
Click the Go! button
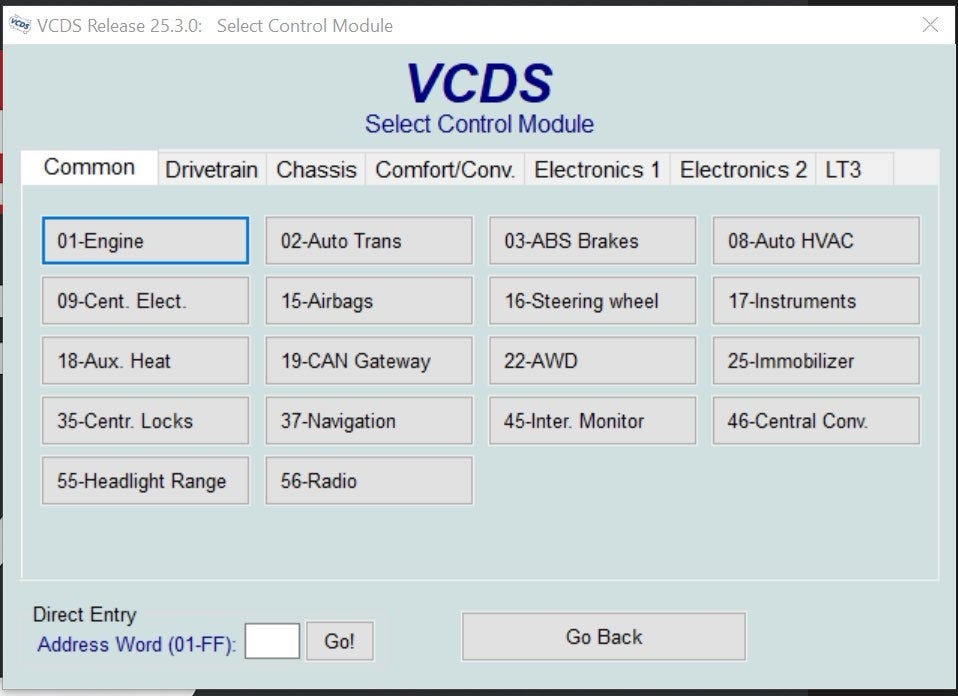pos(340,641)
